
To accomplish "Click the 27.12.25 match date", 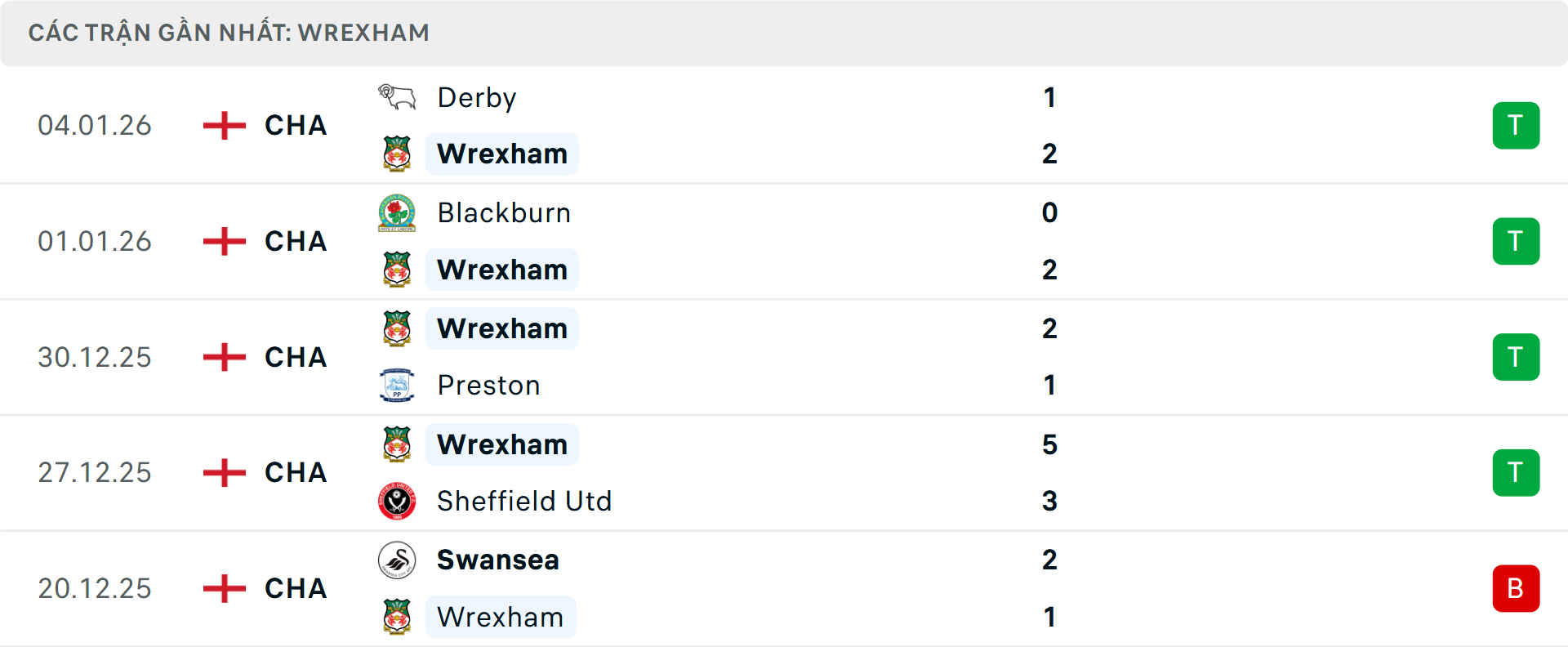I will (95, 473).
